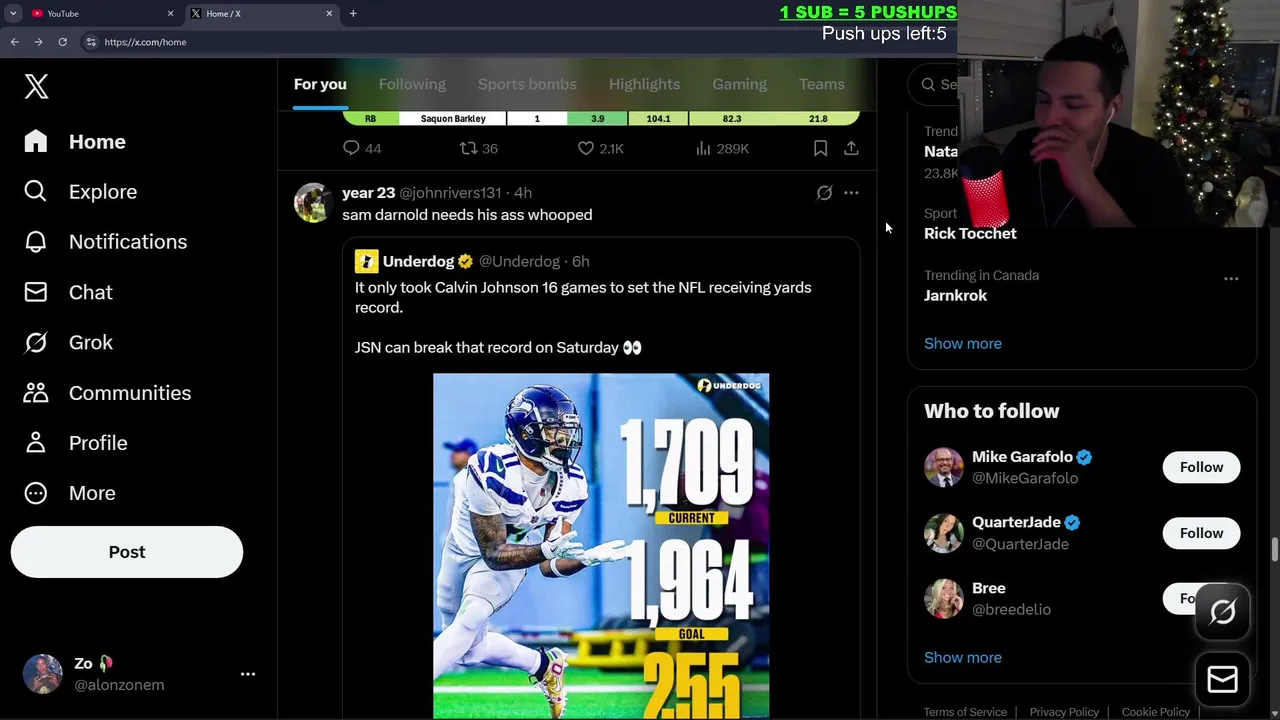The image size is (1280, 720).
Task: Click the Jarnkrok trending topic
Action: click(955, 295)
